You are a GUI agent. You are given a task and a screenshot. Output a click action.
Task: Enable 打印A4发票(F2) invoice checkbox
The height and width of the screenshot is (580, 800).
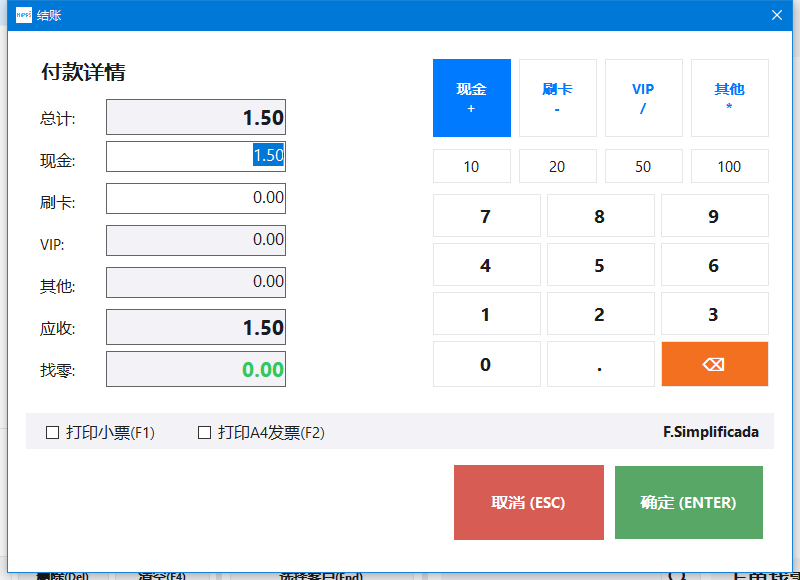coord(204,433)
